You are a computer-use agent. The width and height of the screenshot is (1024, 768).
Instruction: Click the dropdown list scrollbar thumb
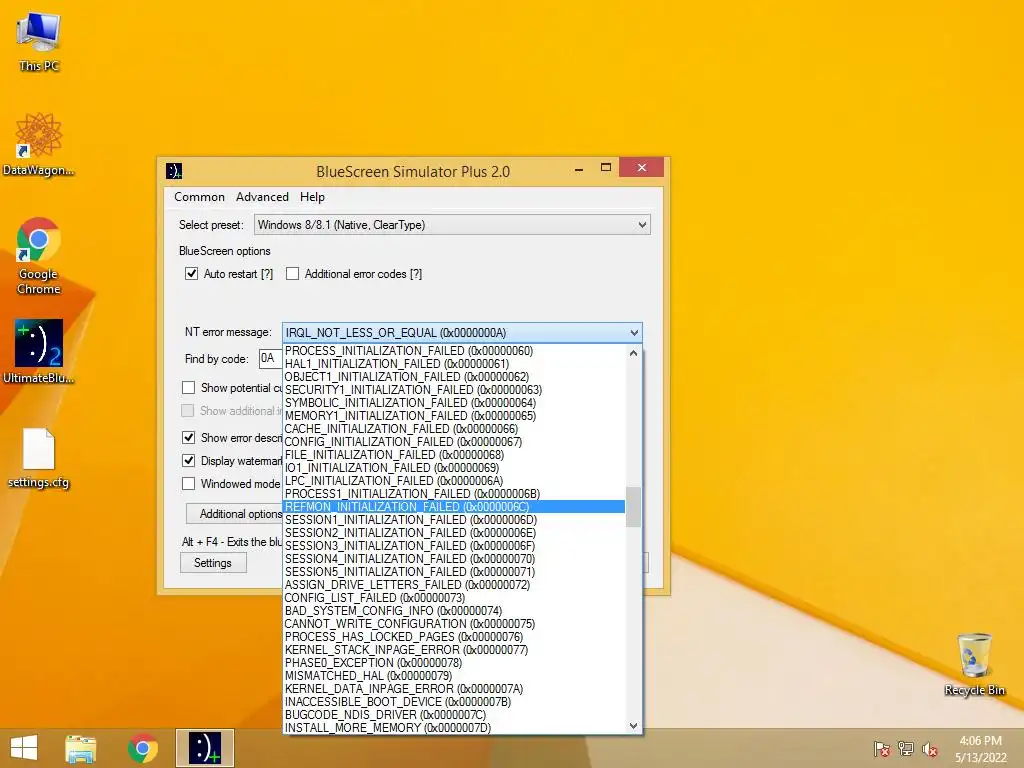click(633, 507)
